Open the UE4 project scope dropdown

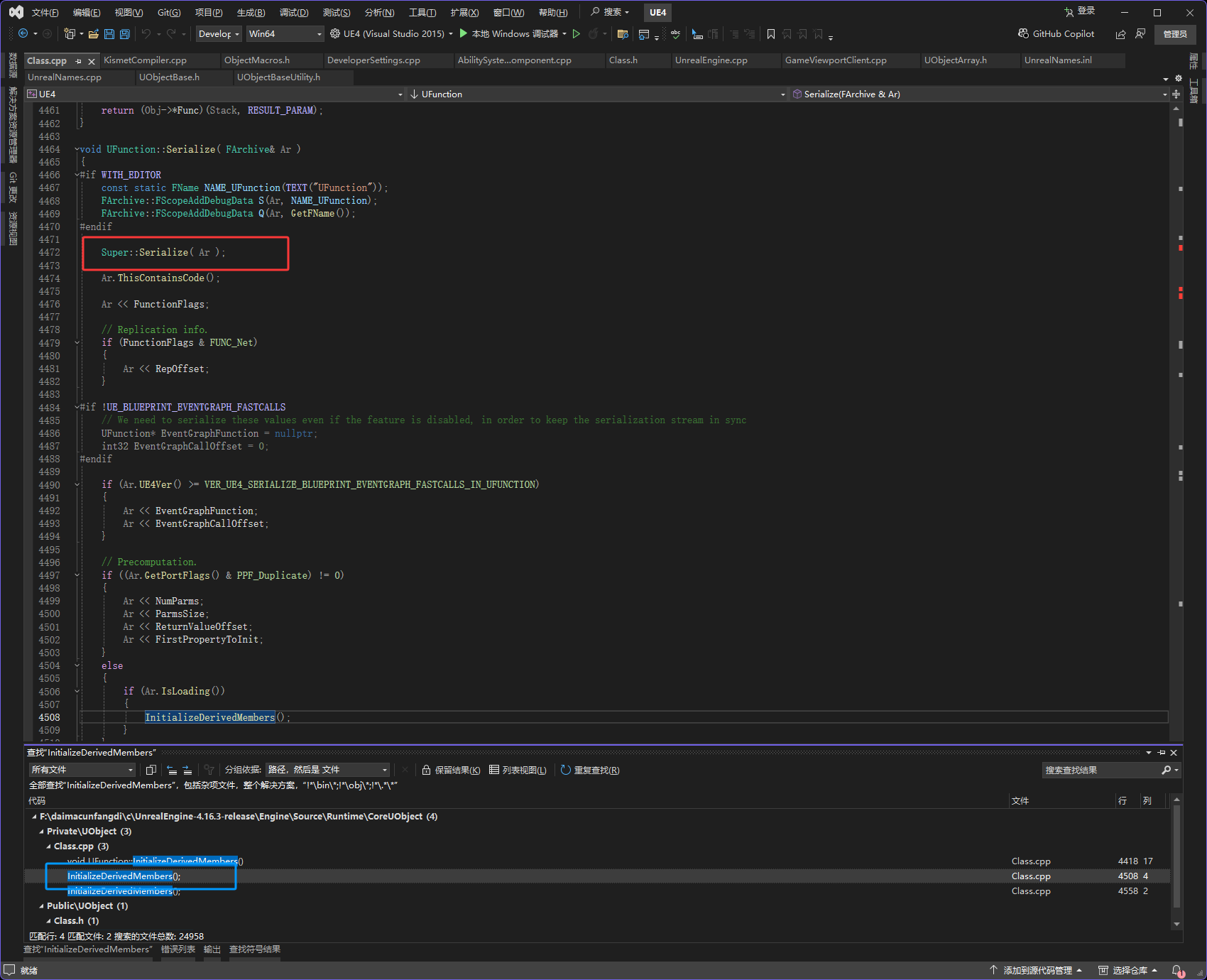(x=214, y=94)
